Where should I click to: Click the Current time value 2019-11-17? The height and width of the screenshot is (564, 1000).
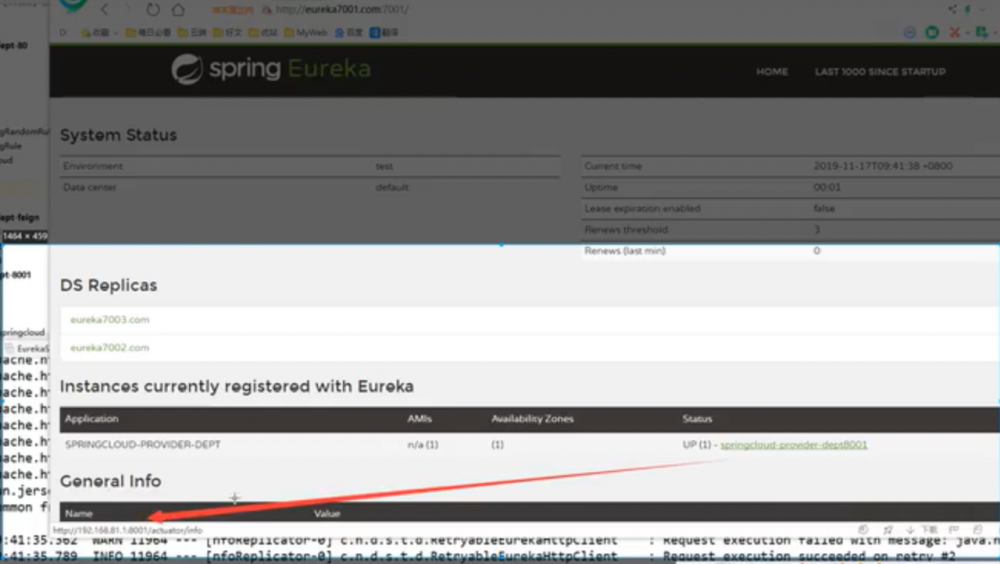[883, 166]
